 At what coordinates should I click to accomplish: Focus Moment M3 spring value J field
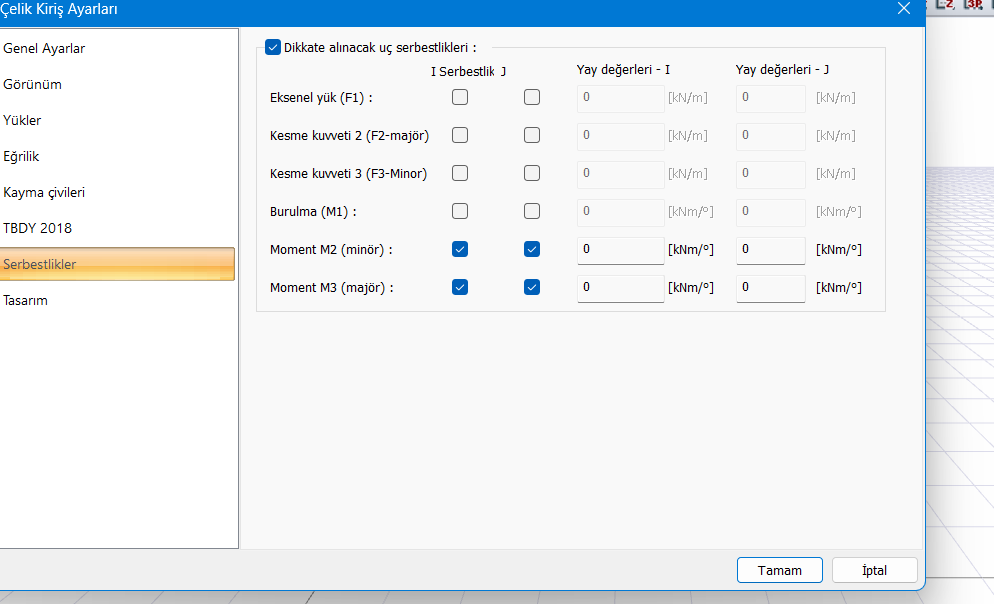[x=770, y=288]
